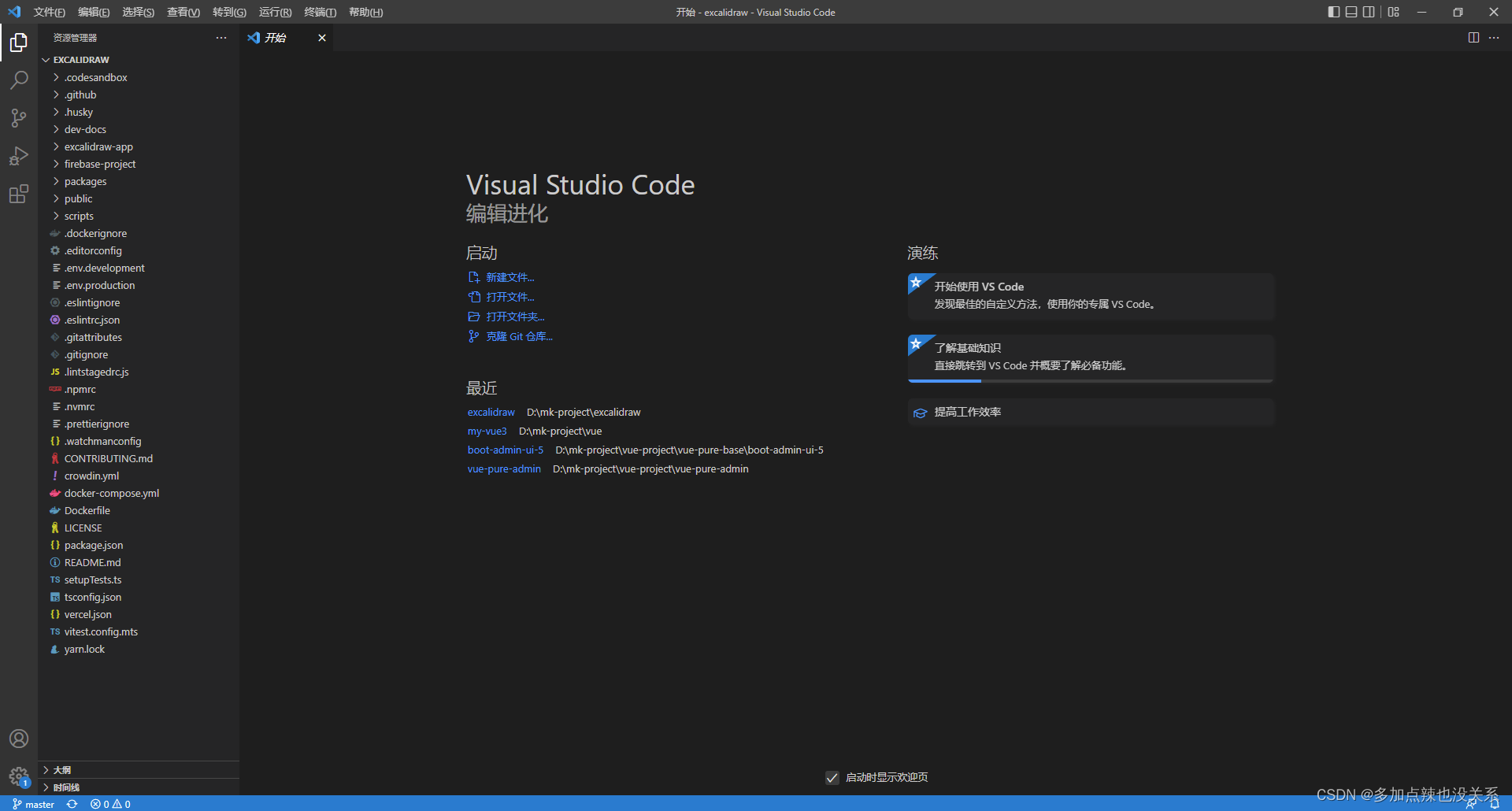Open recent project vue-pure-admin
The height and width of the screenshot is (811, 1512).
[504, 468]
